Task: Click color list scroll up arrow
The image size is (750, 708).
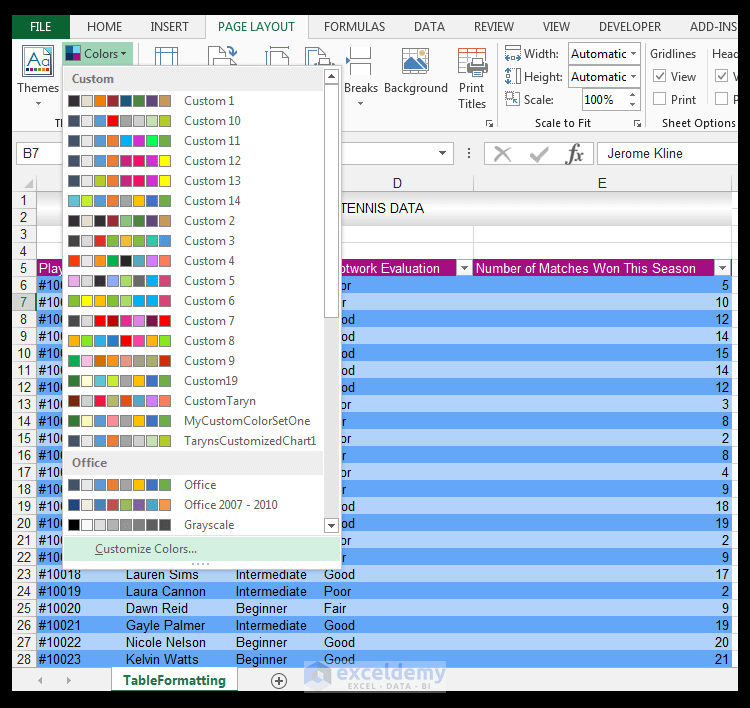Action: tap(331, 77)
